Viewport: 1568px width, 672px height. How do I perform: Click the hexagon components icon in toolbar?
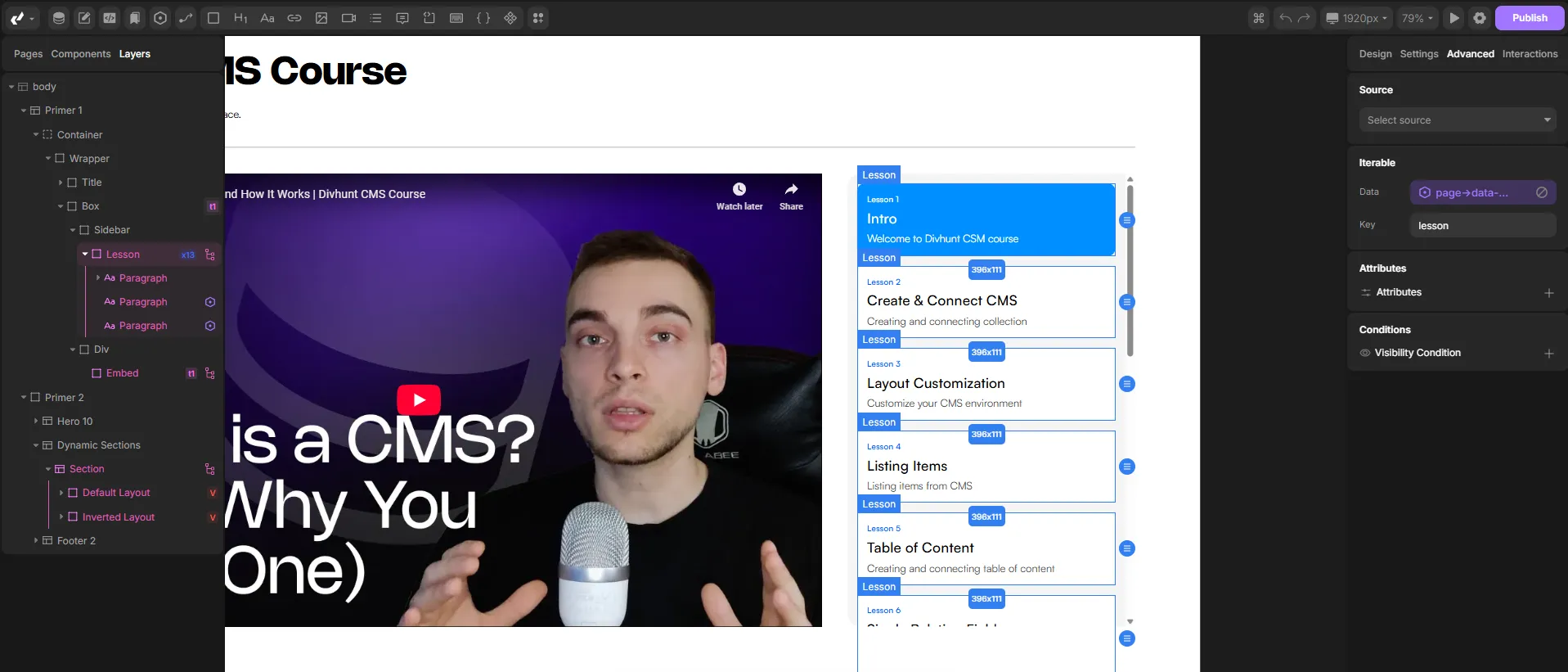160,18
